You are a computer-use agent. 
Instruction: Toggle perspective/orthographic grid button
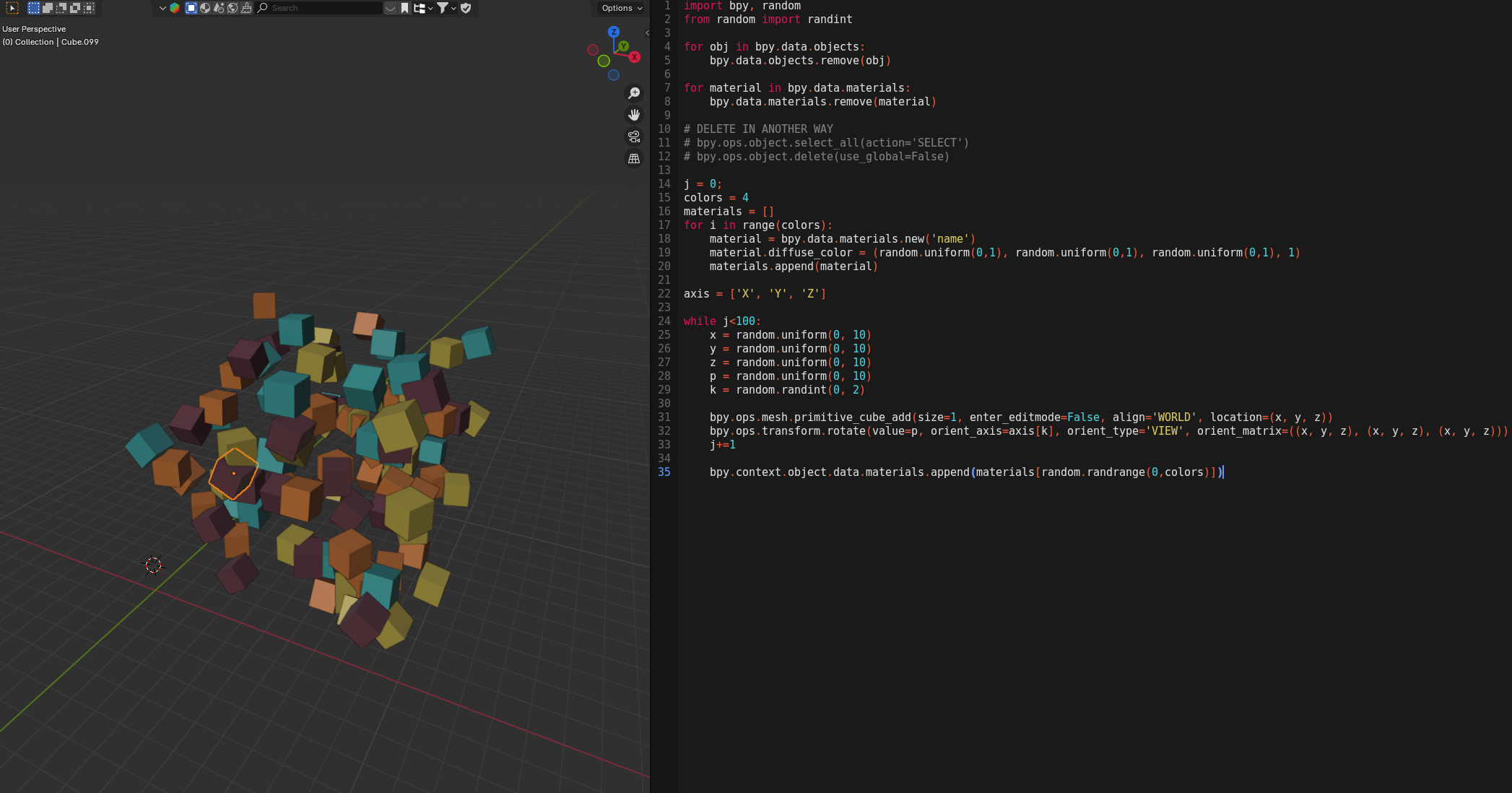pos(634,158)
